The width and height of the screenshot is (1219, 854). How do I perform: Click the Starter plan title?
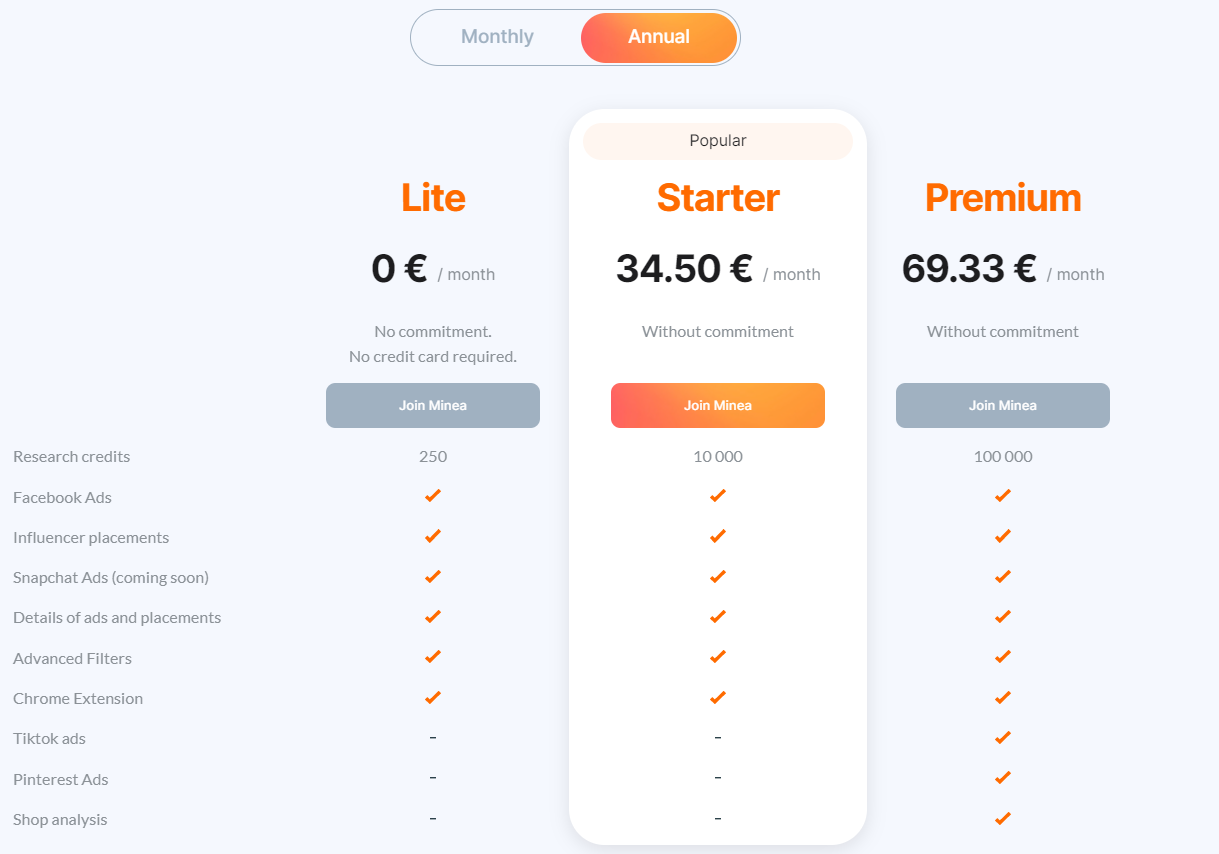(x=718, y=198)
